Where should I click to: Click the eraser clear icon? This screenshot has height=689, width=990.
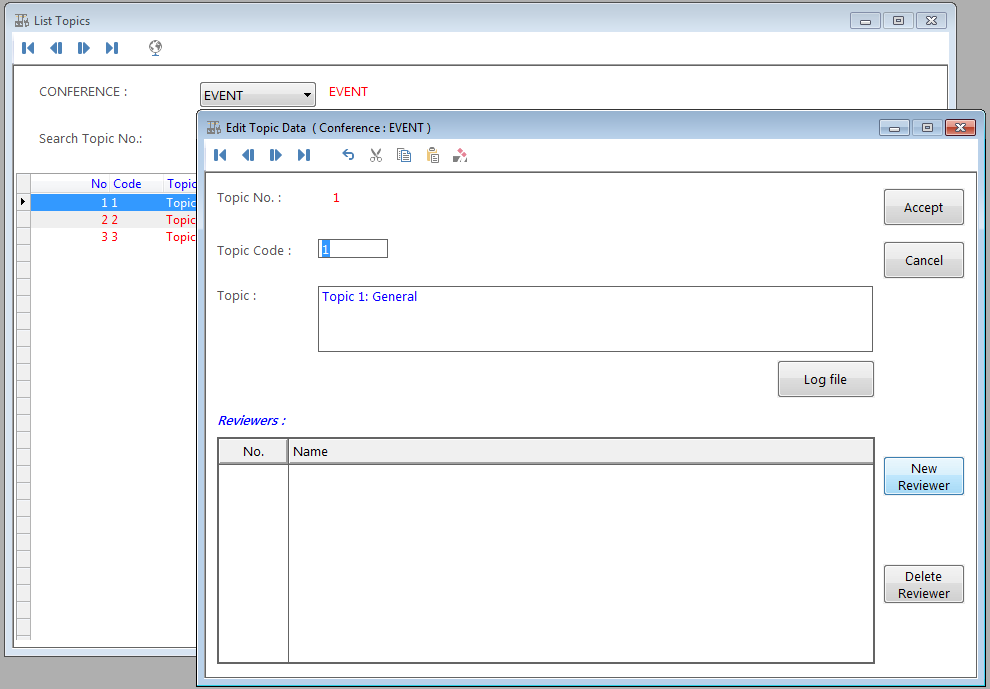click(x=460, y=155)
